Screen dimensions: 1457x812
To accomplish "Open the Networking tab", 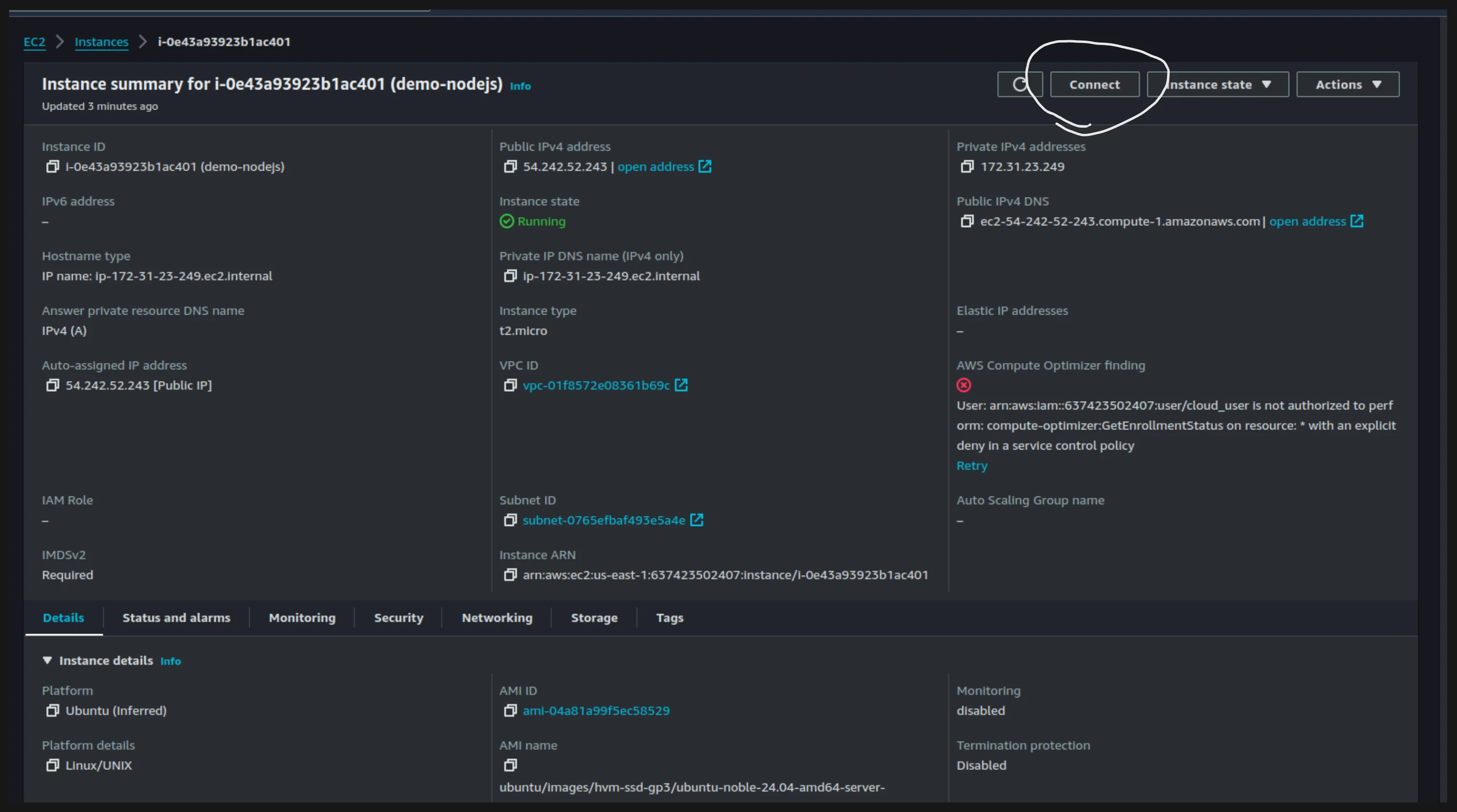I will [x=497, y=618].
